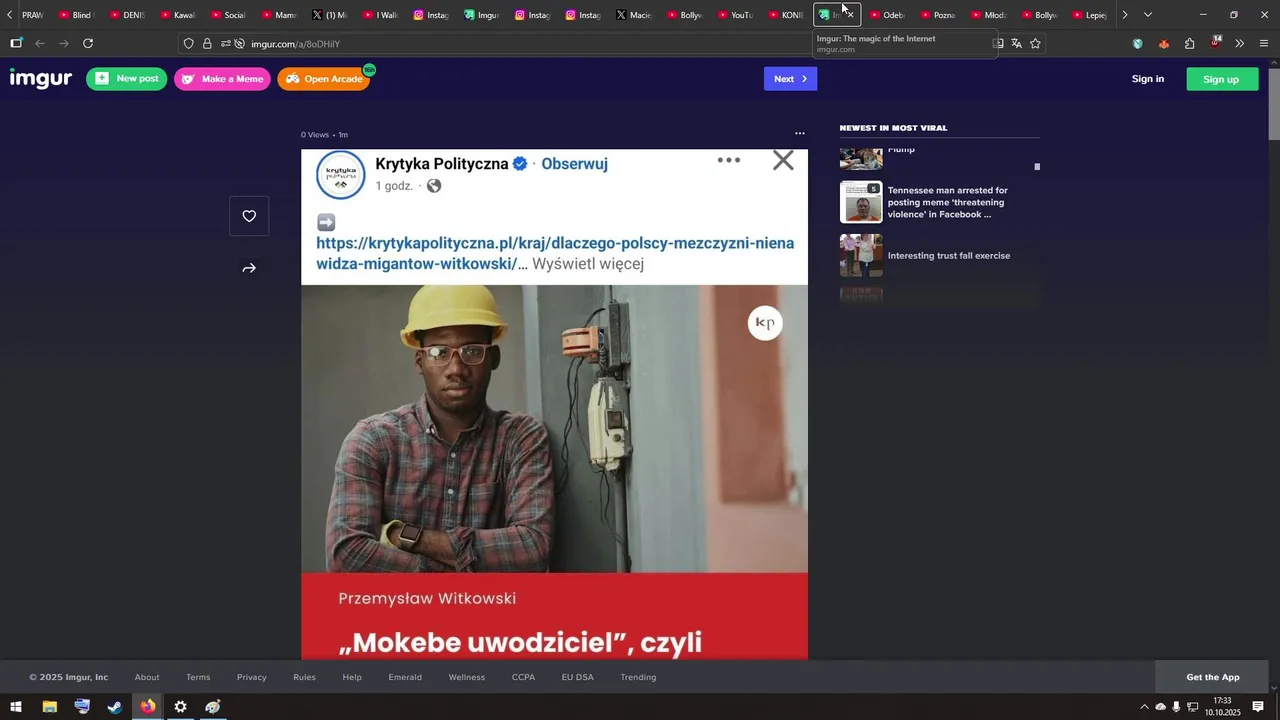Click the blue Next post button

(790, 79)
